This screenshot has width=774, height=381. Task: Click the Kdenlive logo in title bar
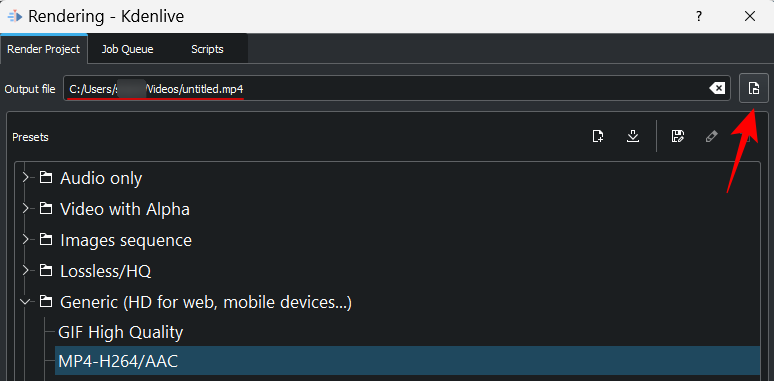(x=15, y=16)
